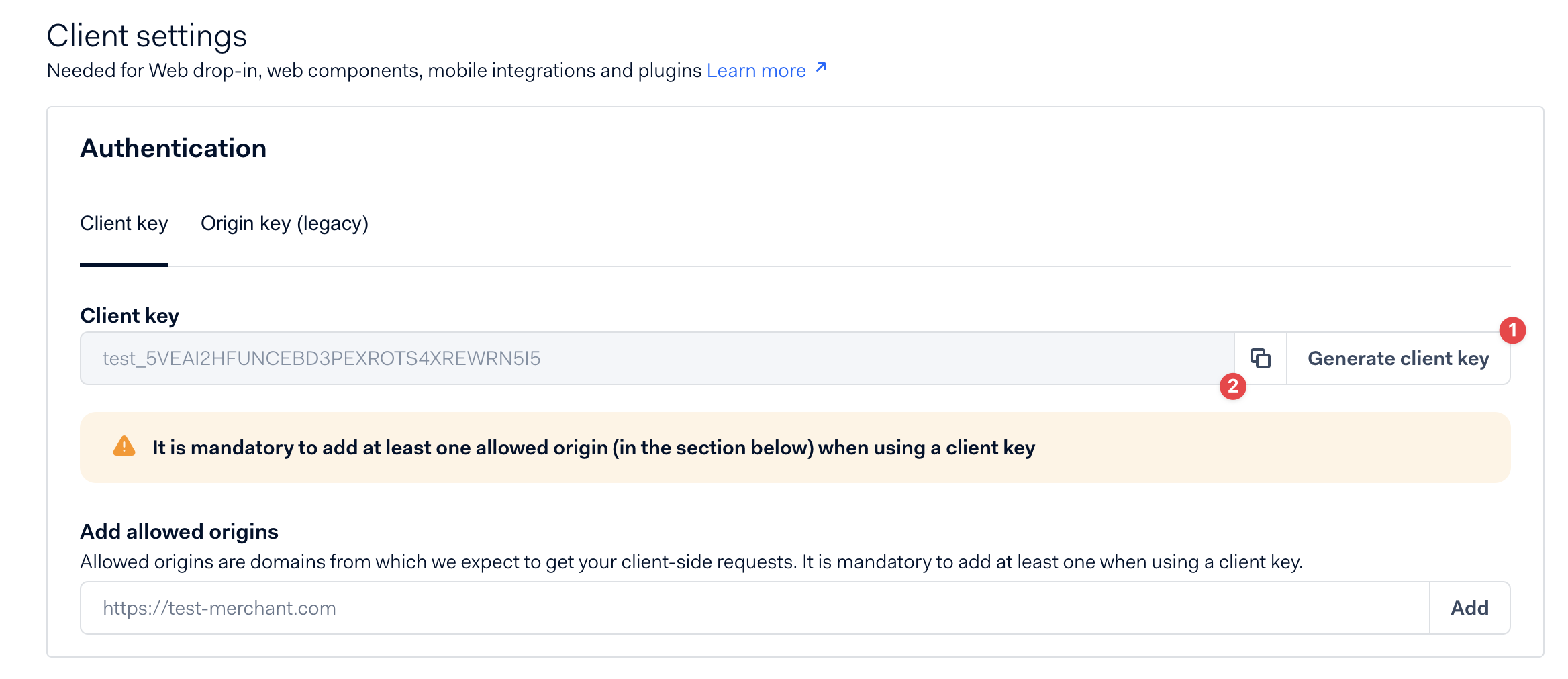
Task: Click the active tab underline below Client key
Action: [124, 264]
